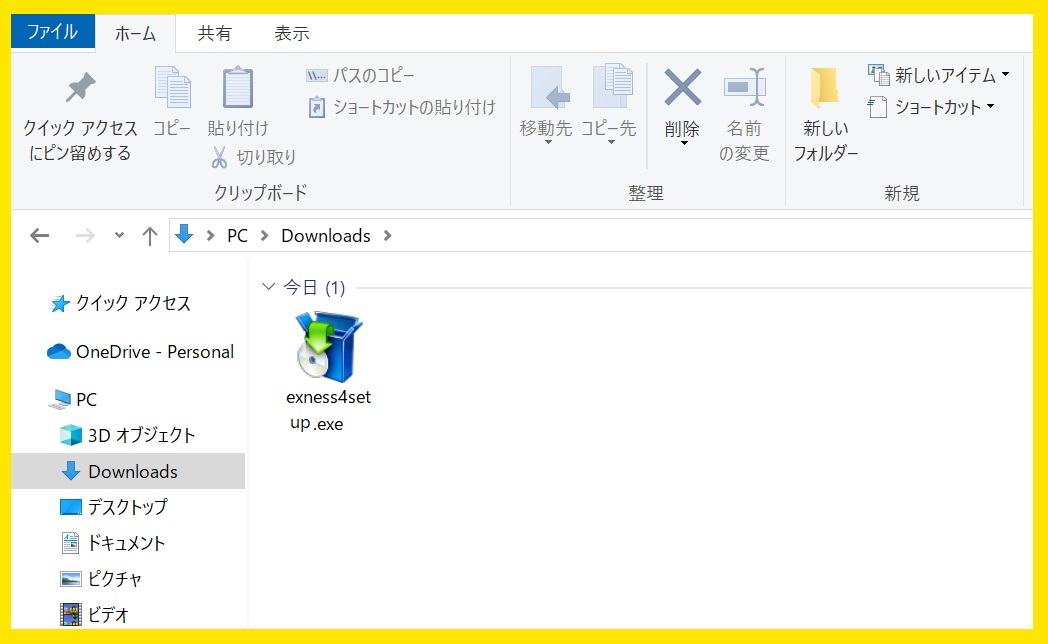Select the exness4setup.exe file icon

(327, 345)
